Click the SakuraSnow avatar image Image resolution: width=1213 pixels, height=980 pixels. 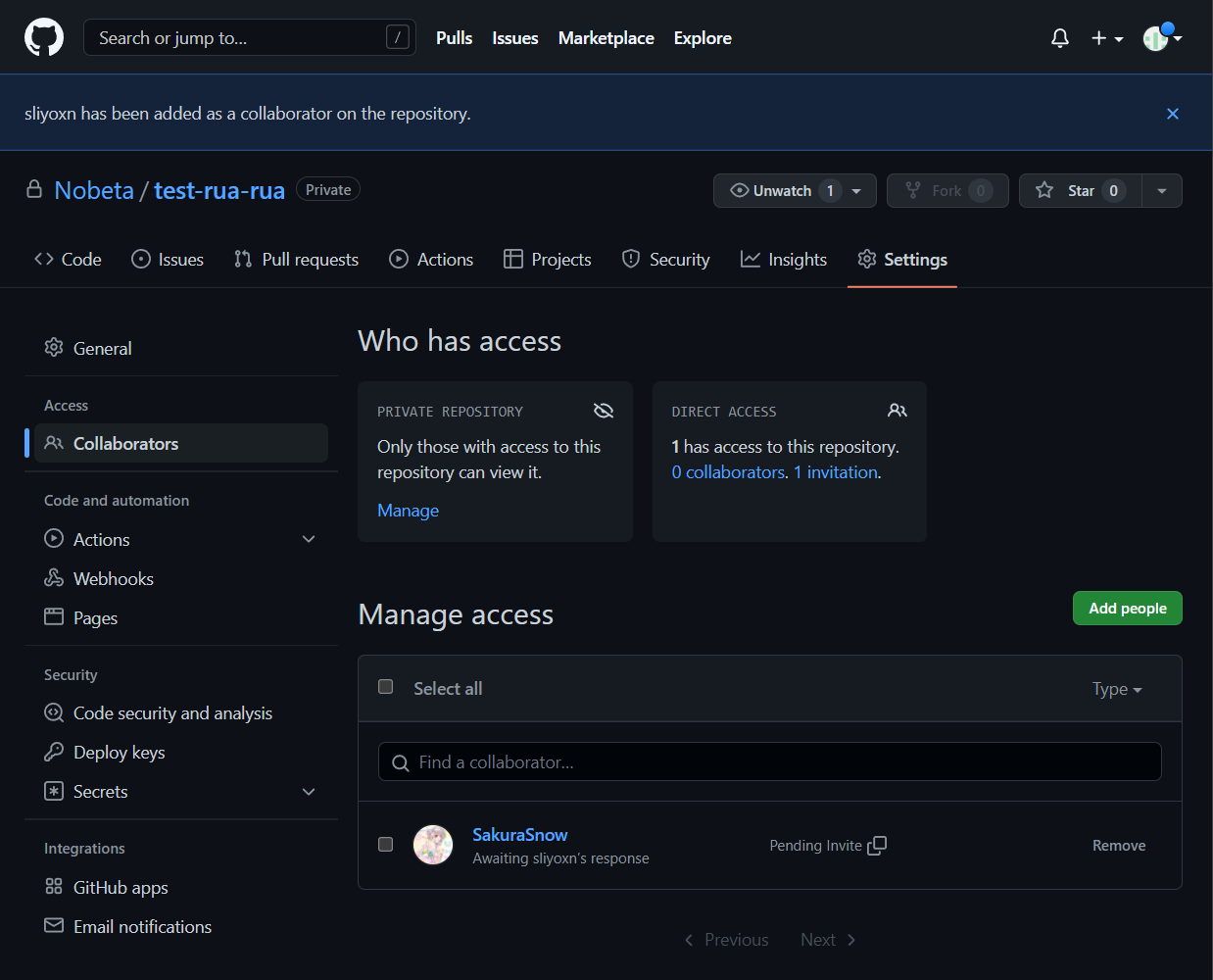(x=433, y=845)
